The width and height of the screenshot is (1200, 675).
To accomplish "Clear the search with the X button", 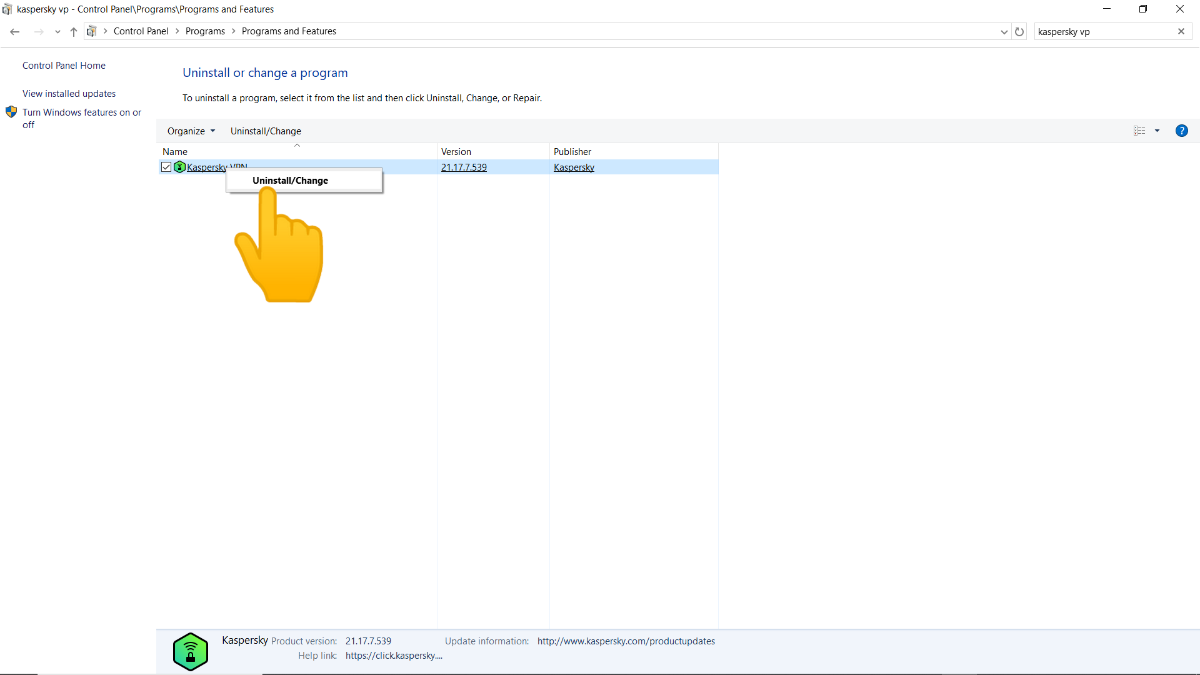I will (x=1181, y=32).
